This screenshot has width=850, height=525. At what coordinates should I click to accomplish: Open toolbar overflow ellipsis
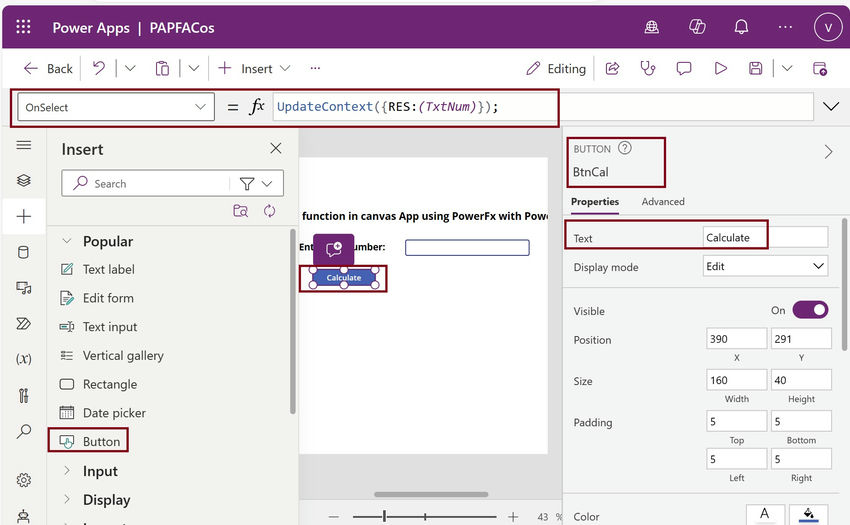click(315, 68)
